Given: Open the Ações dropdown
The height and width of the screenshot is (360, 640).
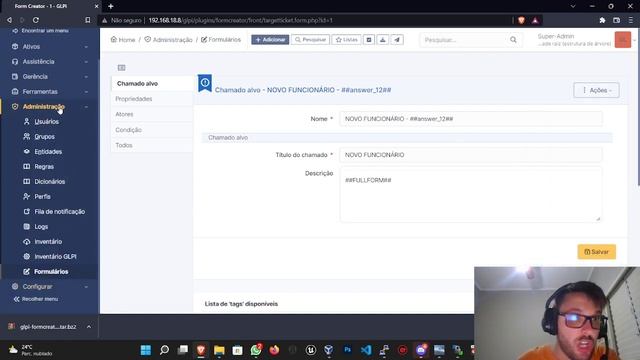Looking at the screenshot, I should coord(596,90).
